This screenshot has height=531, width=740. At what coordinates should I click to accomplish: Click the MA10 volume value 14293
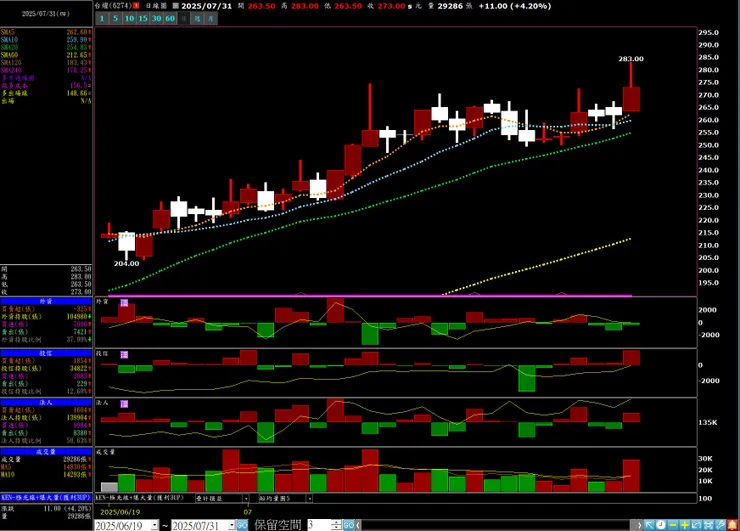(77, 474)
